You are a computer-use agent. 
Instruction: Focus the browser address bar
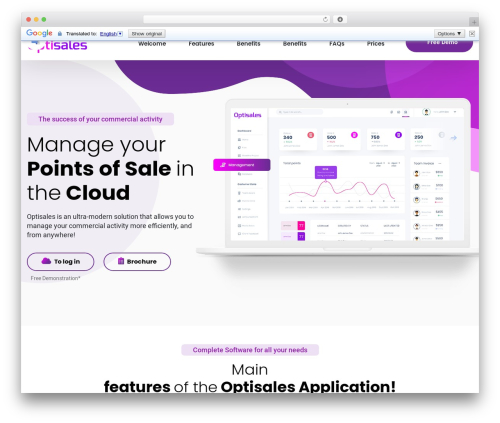point(233,20)
